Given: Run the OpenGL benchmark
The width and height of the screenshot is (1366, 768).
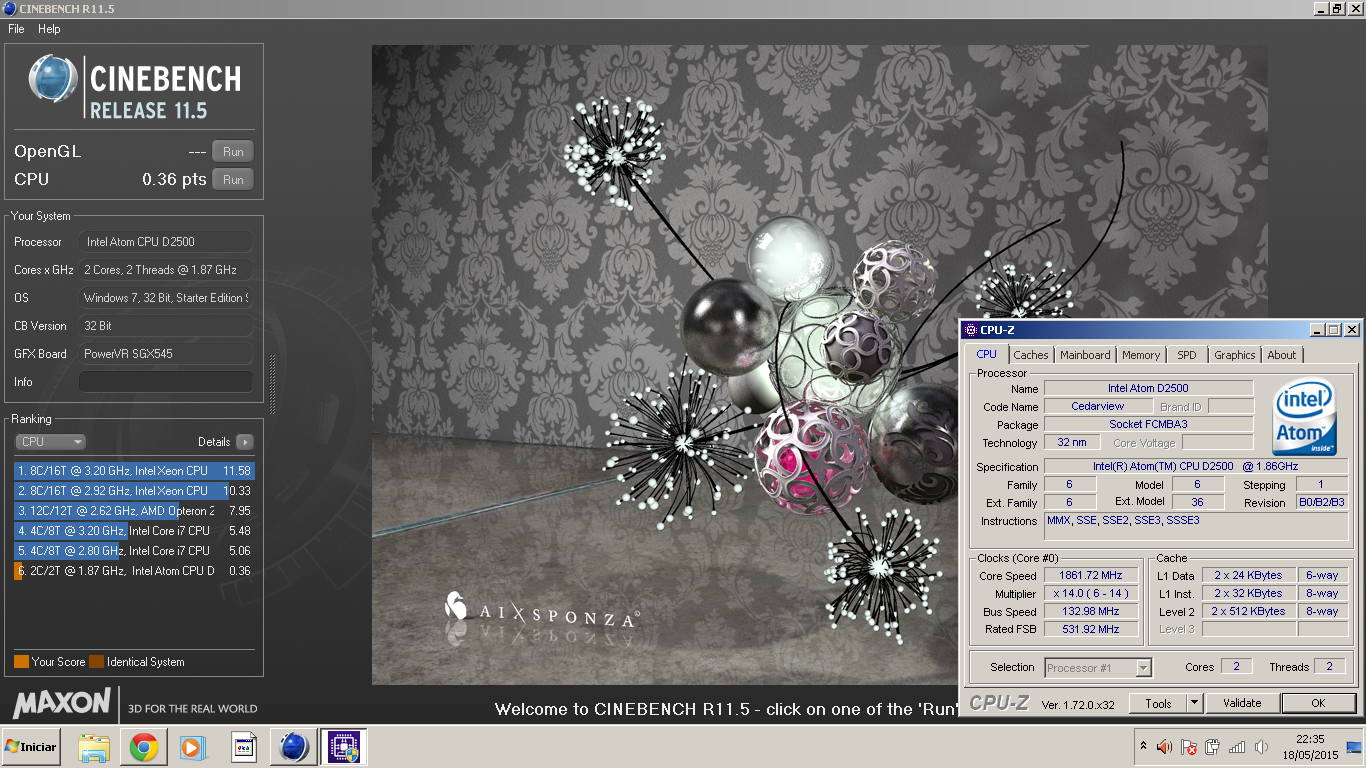Looking at the screenshot, I should (233, 152).
